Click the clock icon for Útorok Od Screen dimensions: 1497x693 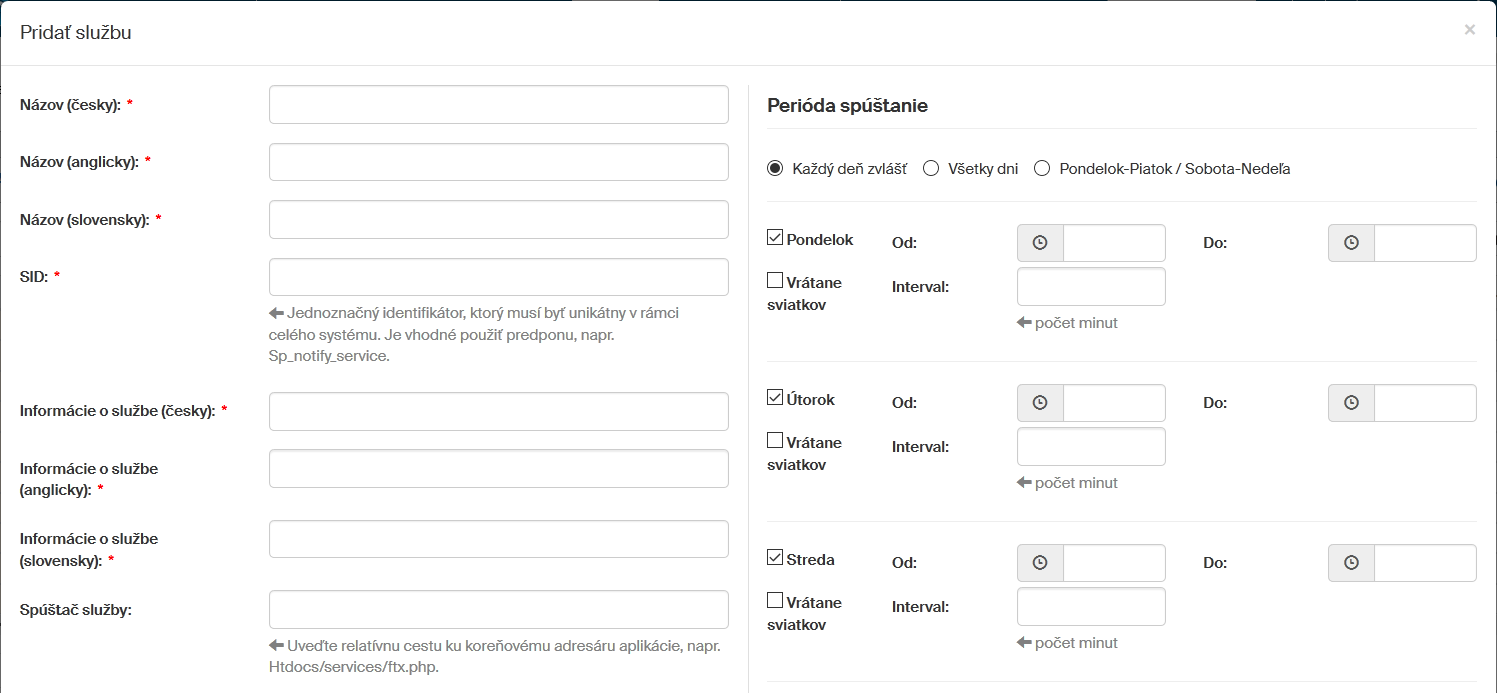tap(1040, 403)
